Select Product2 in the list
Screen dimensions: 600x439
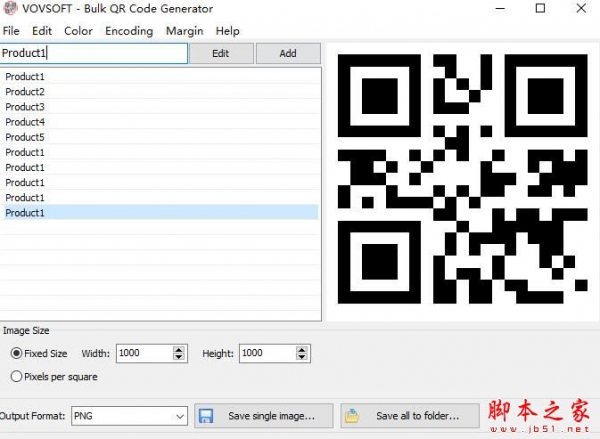point(160,92)
